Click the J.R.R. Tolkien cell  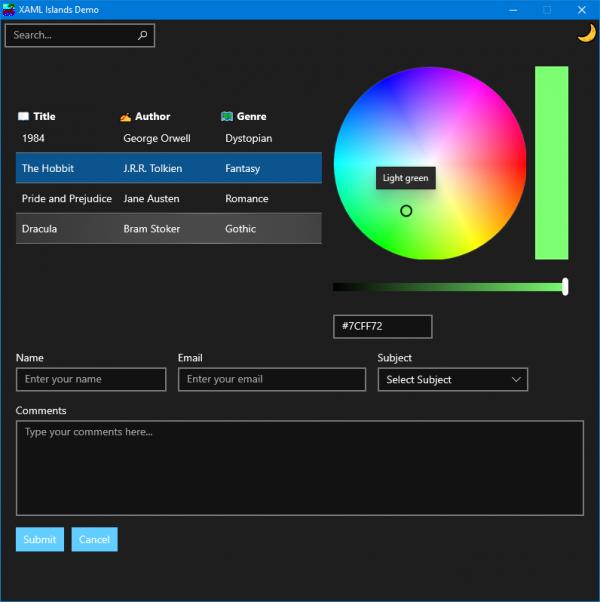pyautogui.click(x=152, y=168)
